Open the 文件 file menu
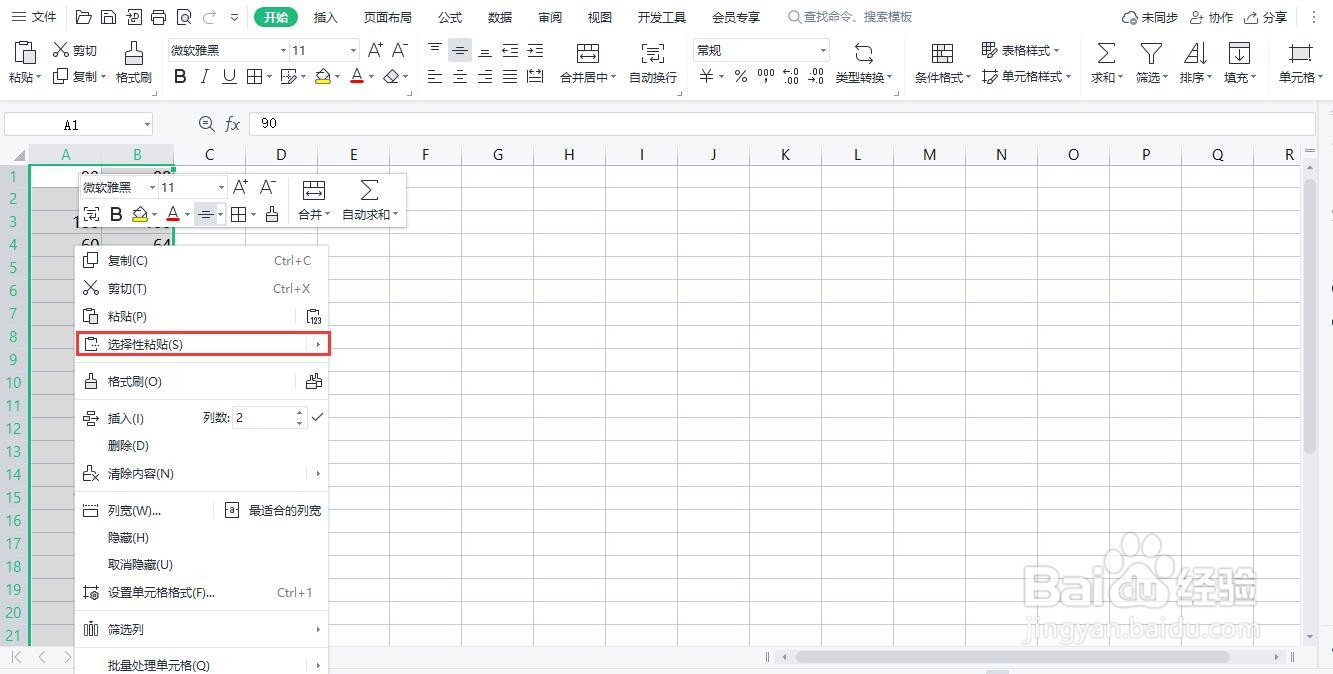1333x674 pixels. (x=34, y=17)
